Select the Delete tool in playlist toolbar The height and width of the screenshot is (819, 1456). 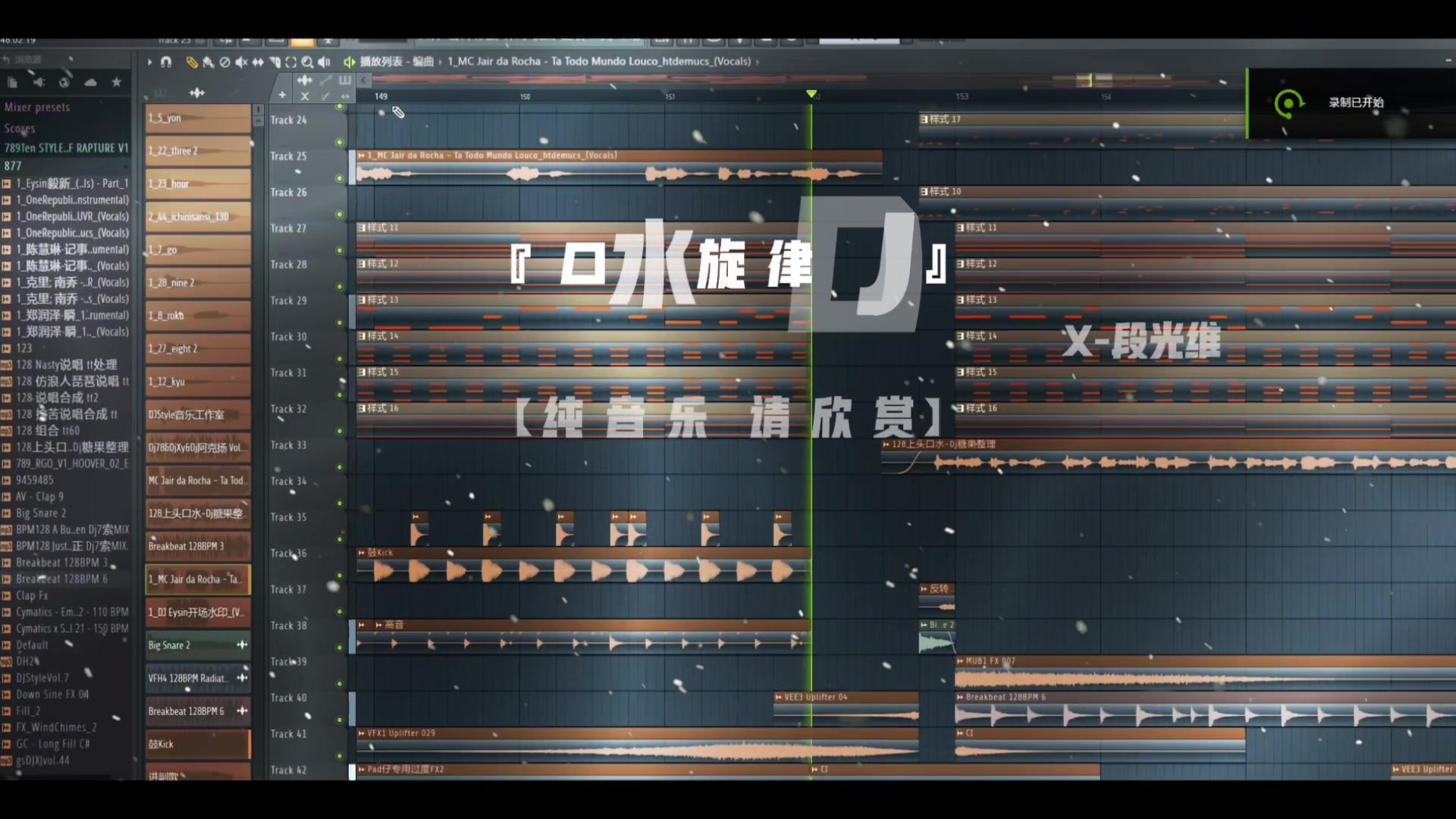224,62
